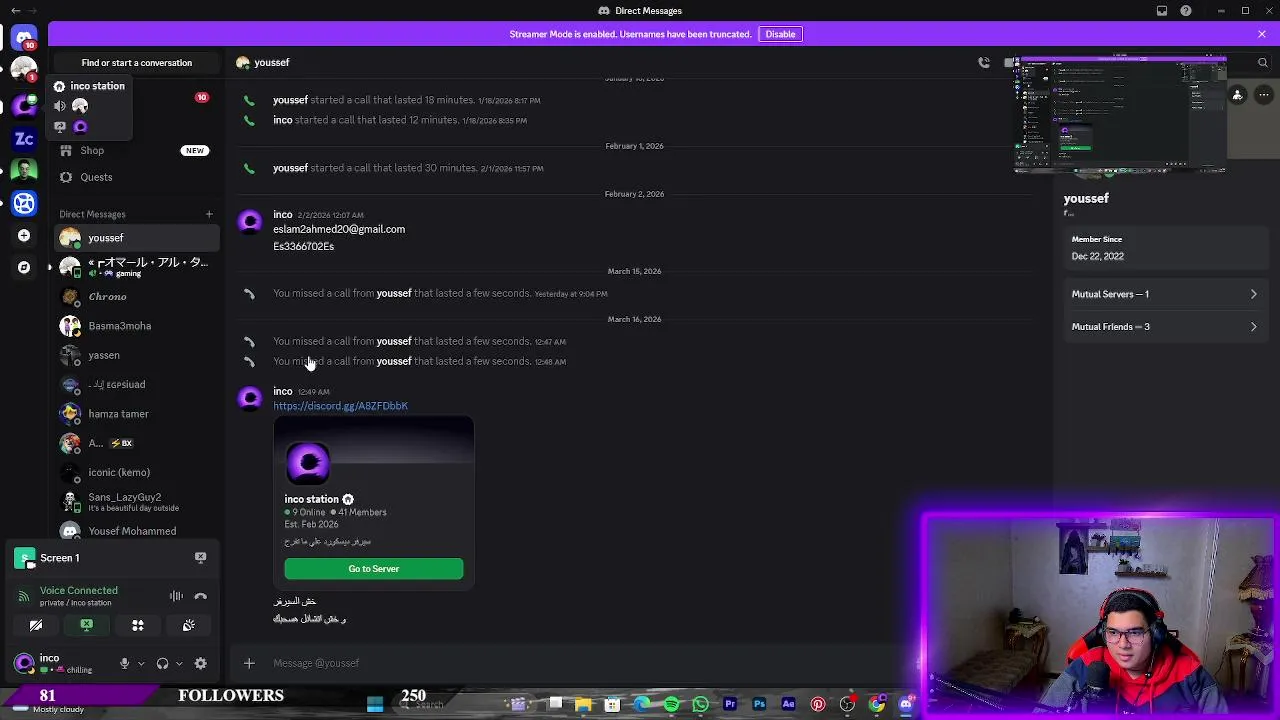
Task: Open the Shop tab
Action: (137, 150)
